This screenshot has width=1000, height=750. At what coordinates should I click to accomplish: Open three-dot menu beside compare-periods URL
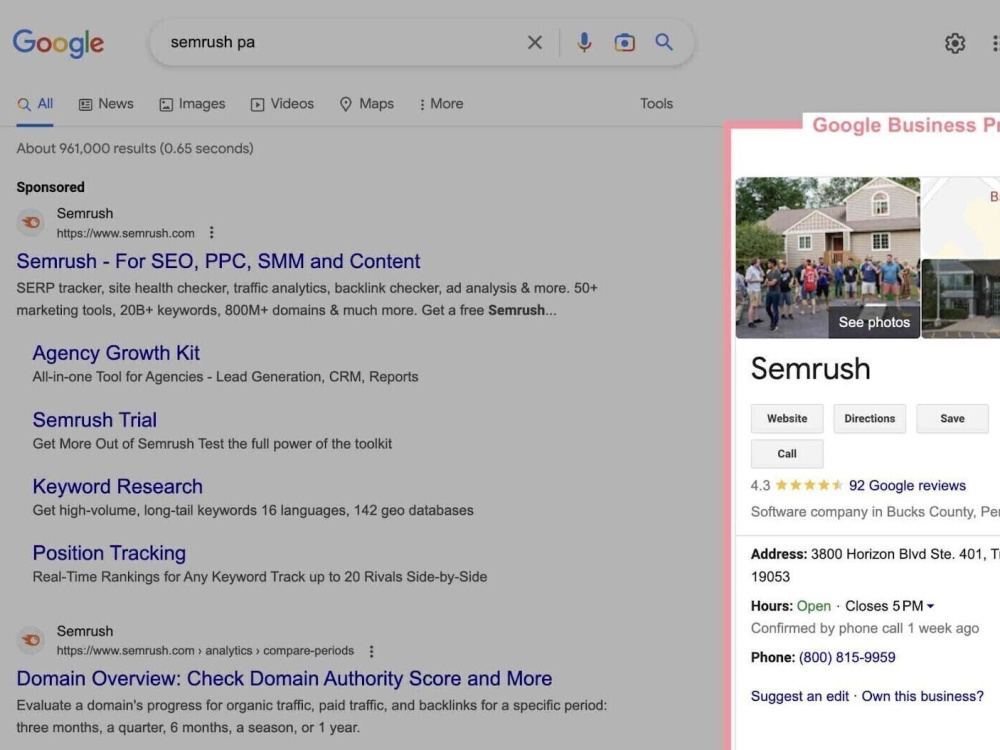[x=372, y=651]
